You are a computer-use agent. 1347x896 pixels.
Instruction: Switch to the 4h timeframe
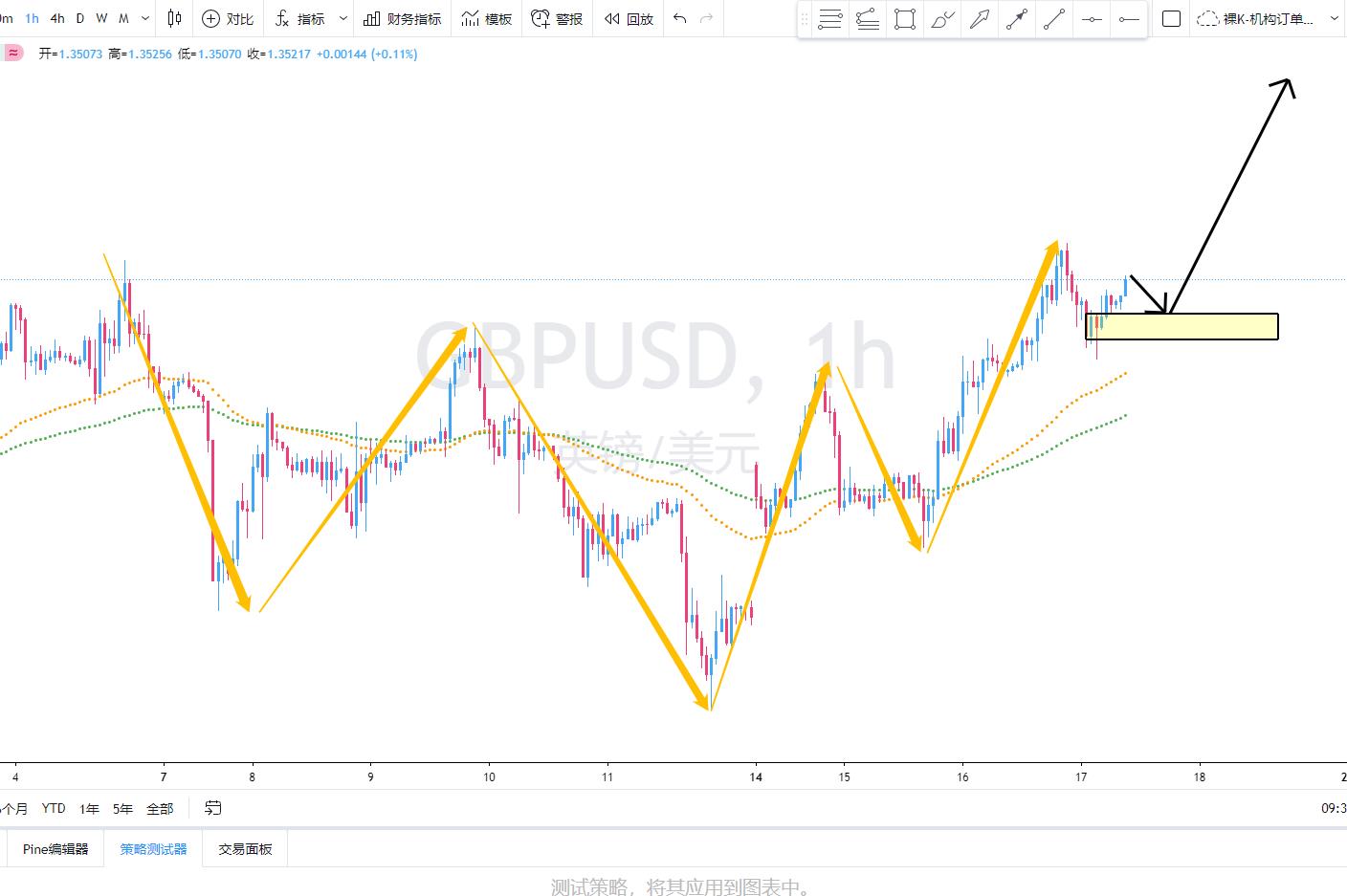point(57,18)
